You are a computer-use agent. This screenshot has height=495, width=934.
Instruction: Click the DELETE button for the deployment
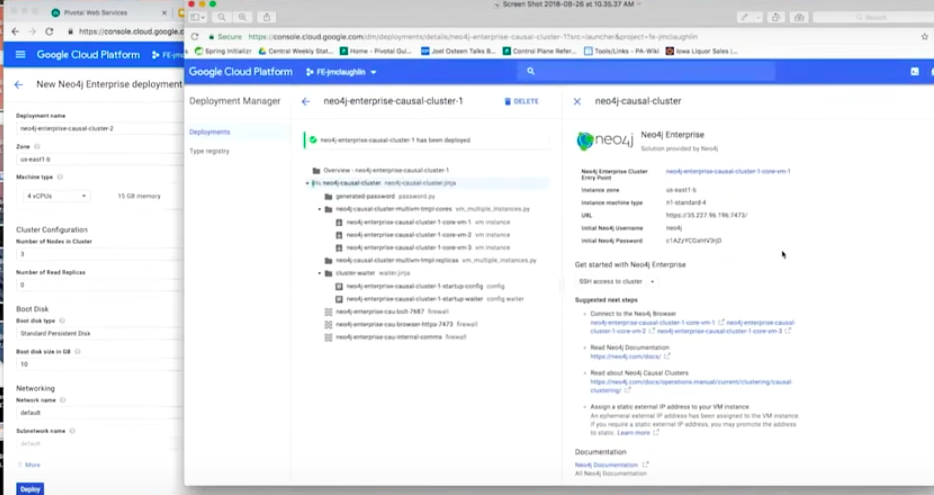521,102
